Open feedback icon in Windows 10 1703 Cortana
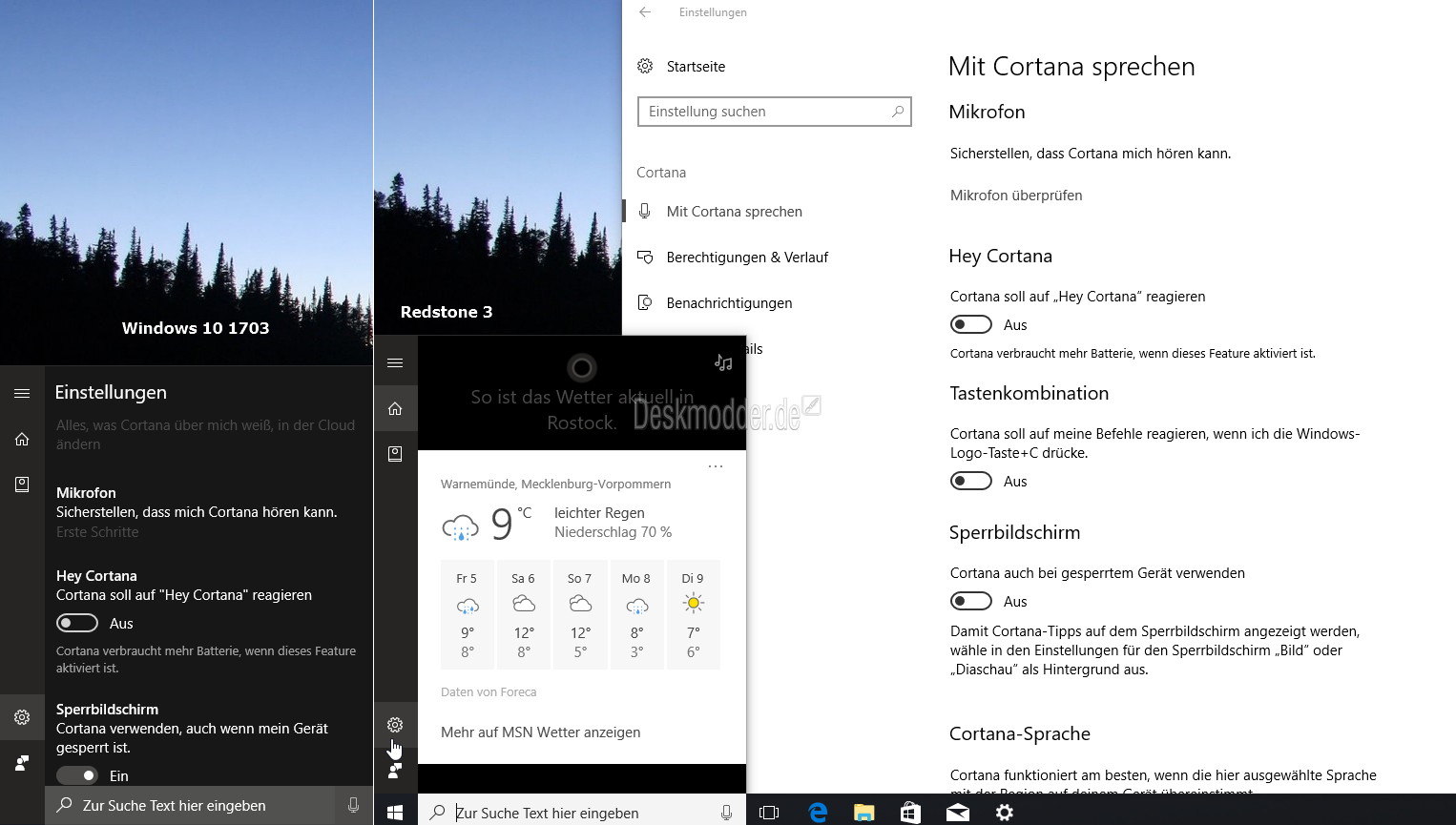This screenshot has width=1456, height=825. (x=22, y=763)
